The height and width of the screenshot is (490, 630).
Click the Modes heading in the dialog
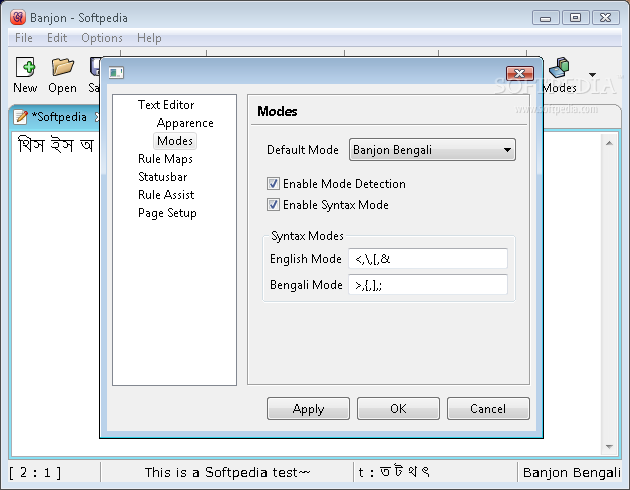coord(277,111)
